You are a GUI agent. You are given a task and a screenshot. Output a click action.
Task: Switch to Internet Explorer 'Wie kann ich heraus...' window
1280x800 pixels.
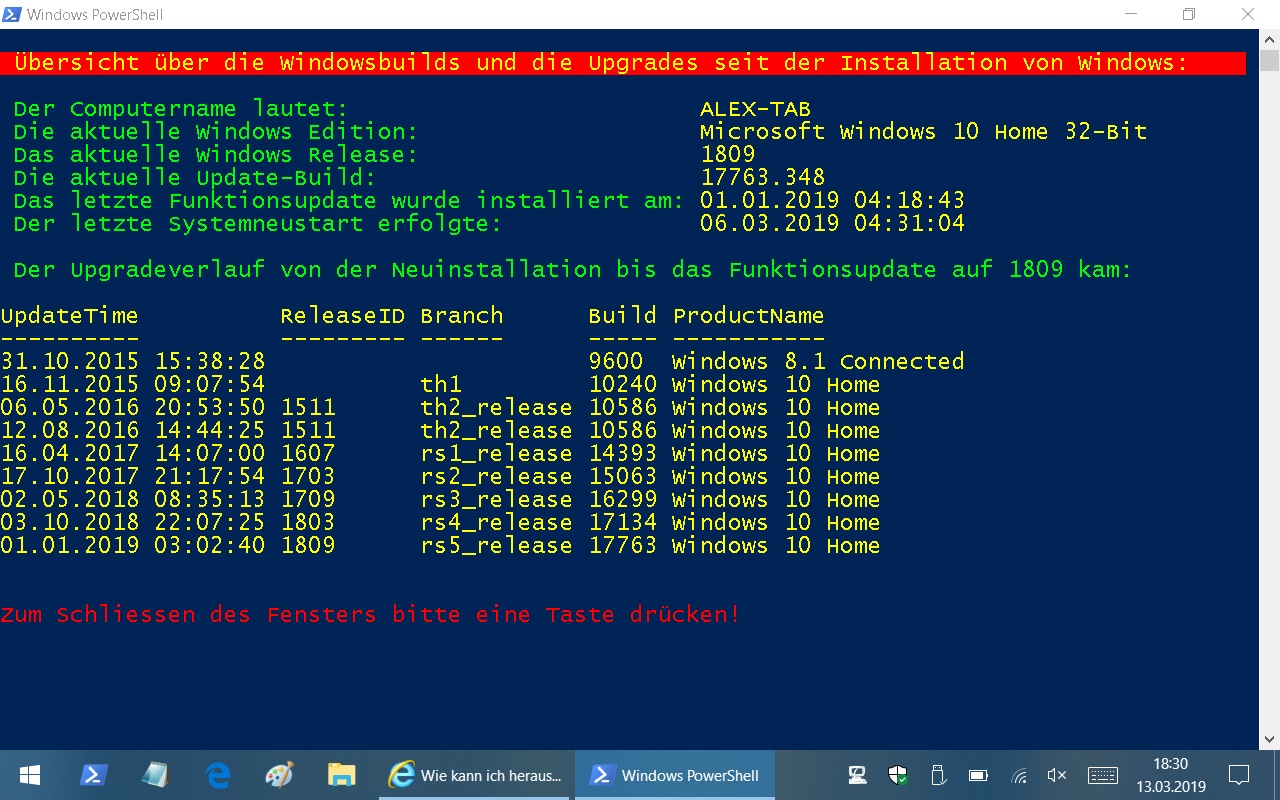(x=476, y=775)
